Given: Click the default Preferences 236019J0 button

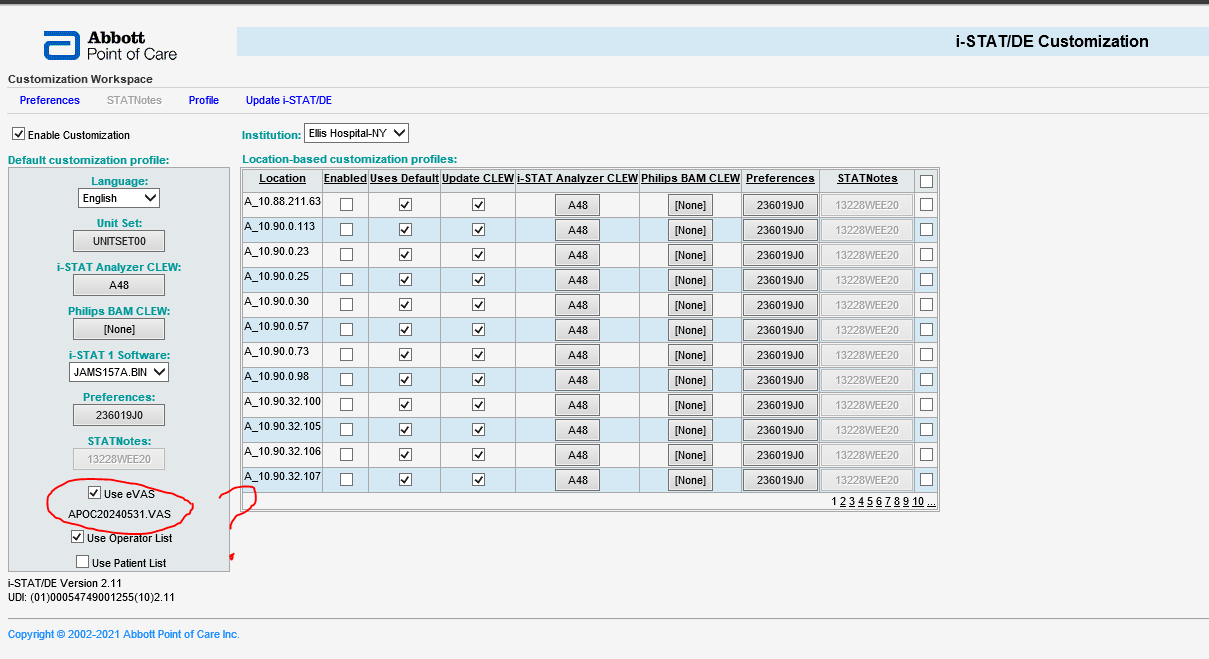Looking at the screenshot, I should tap(119, 415).
